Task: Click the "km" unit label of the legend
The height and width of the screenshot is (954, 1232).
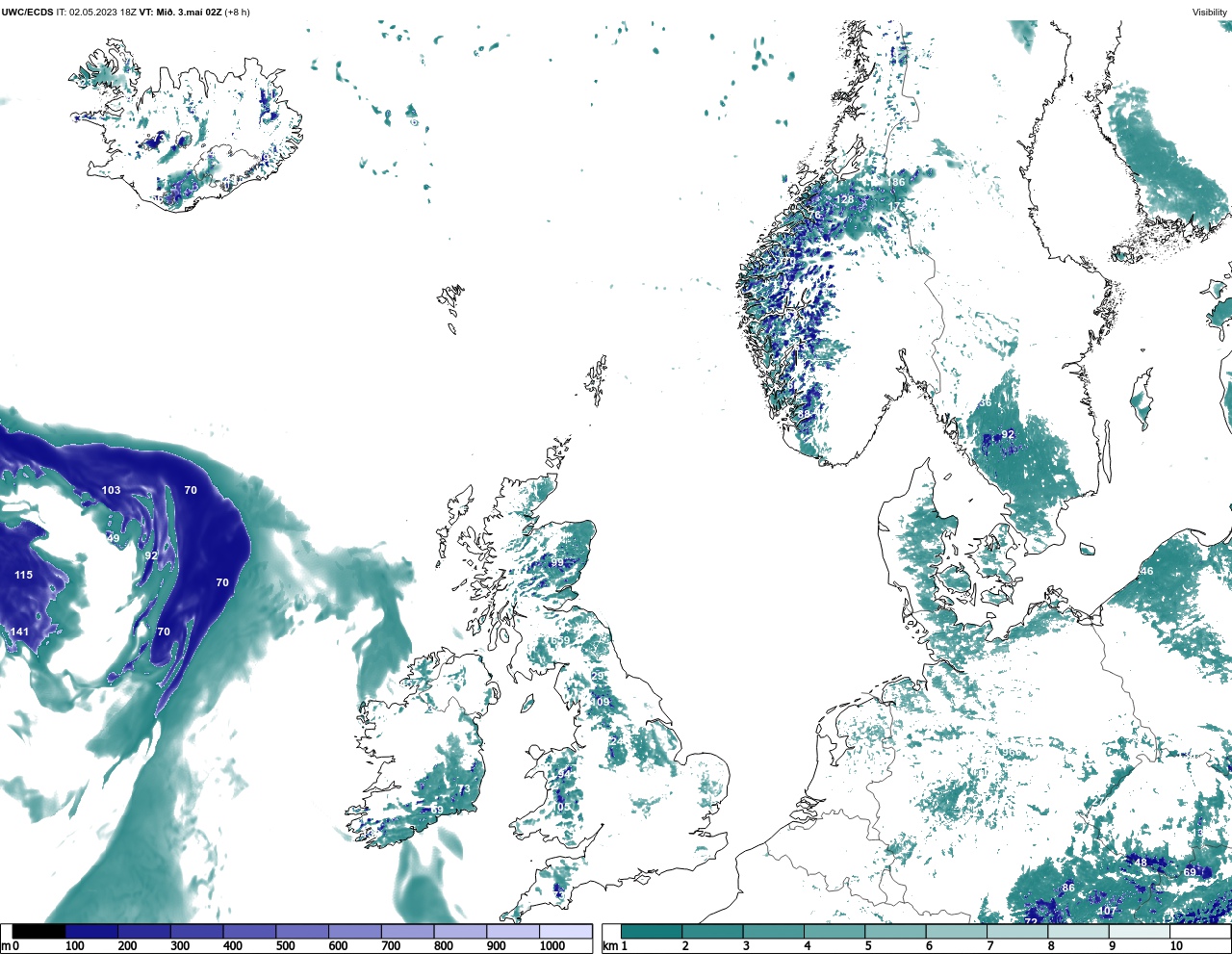Action: 609,947
